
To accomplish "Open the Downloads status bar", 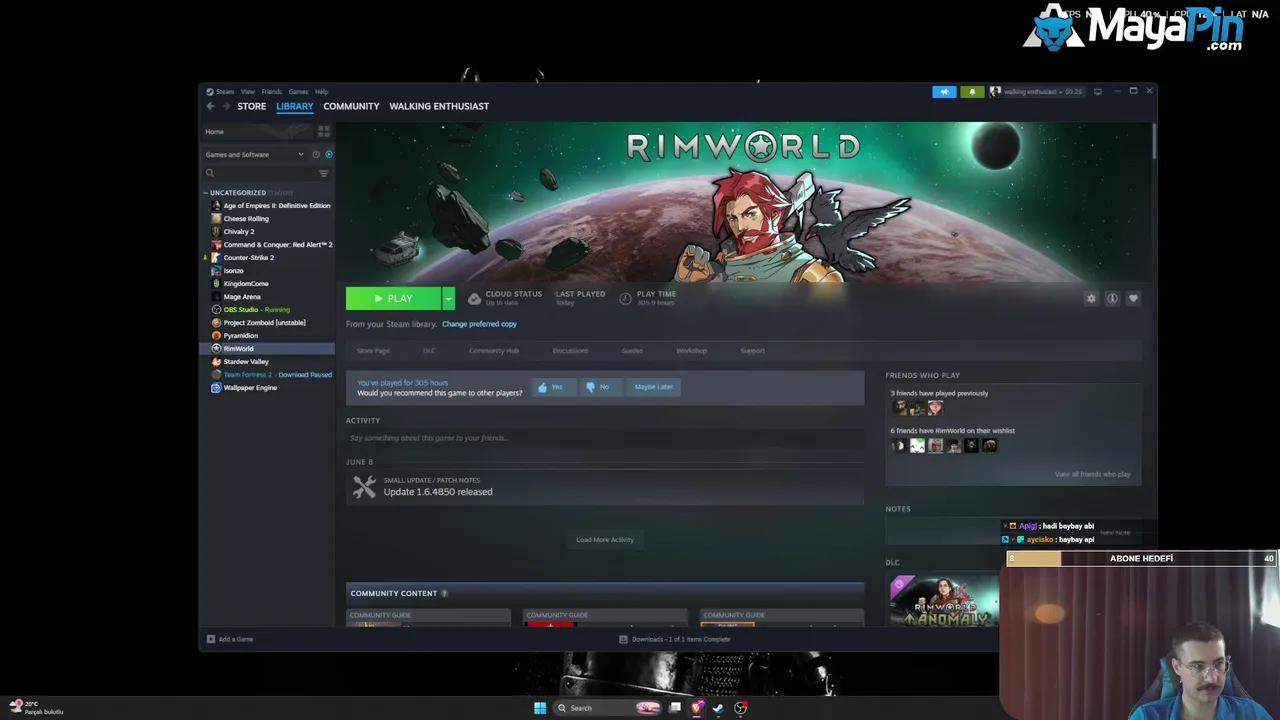I will pos(675,639).
